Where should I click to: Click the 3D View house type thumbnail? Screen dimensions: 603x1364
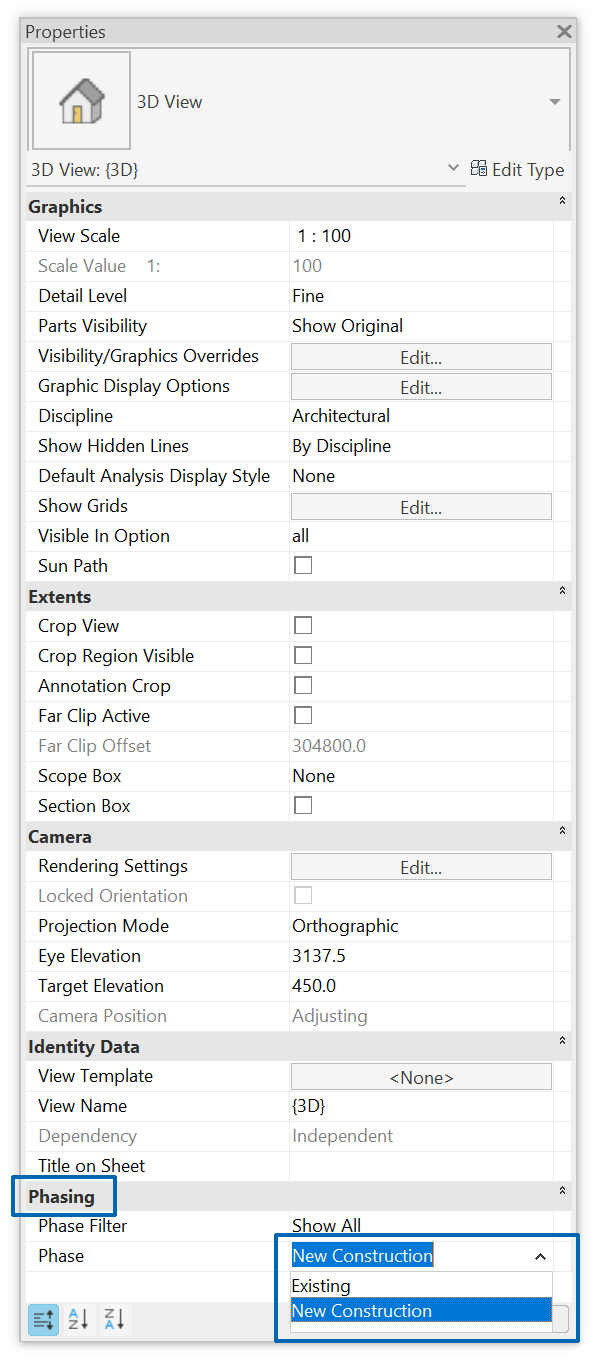click(81, 101)
